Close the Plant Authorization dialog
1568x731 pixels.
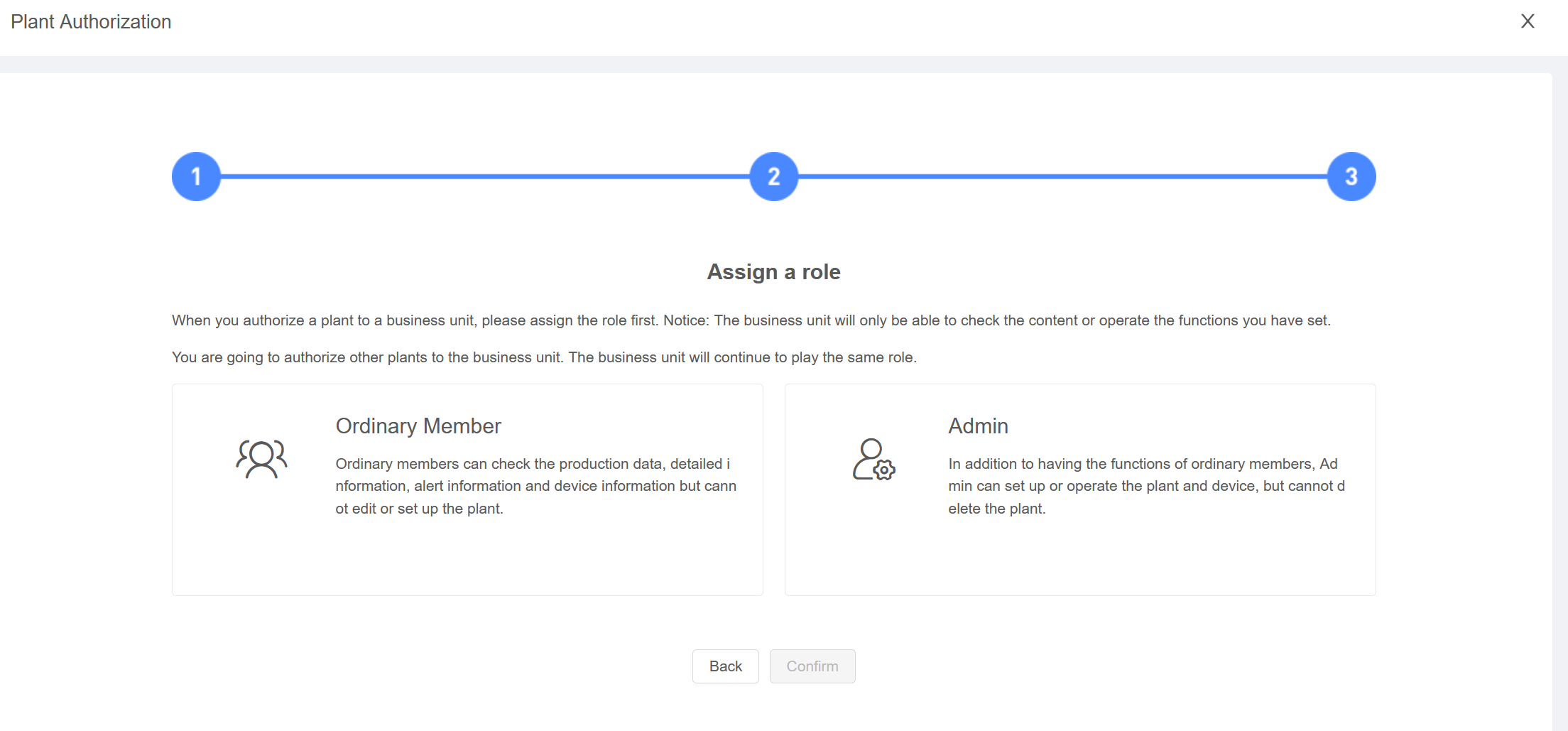point(1528,21)
